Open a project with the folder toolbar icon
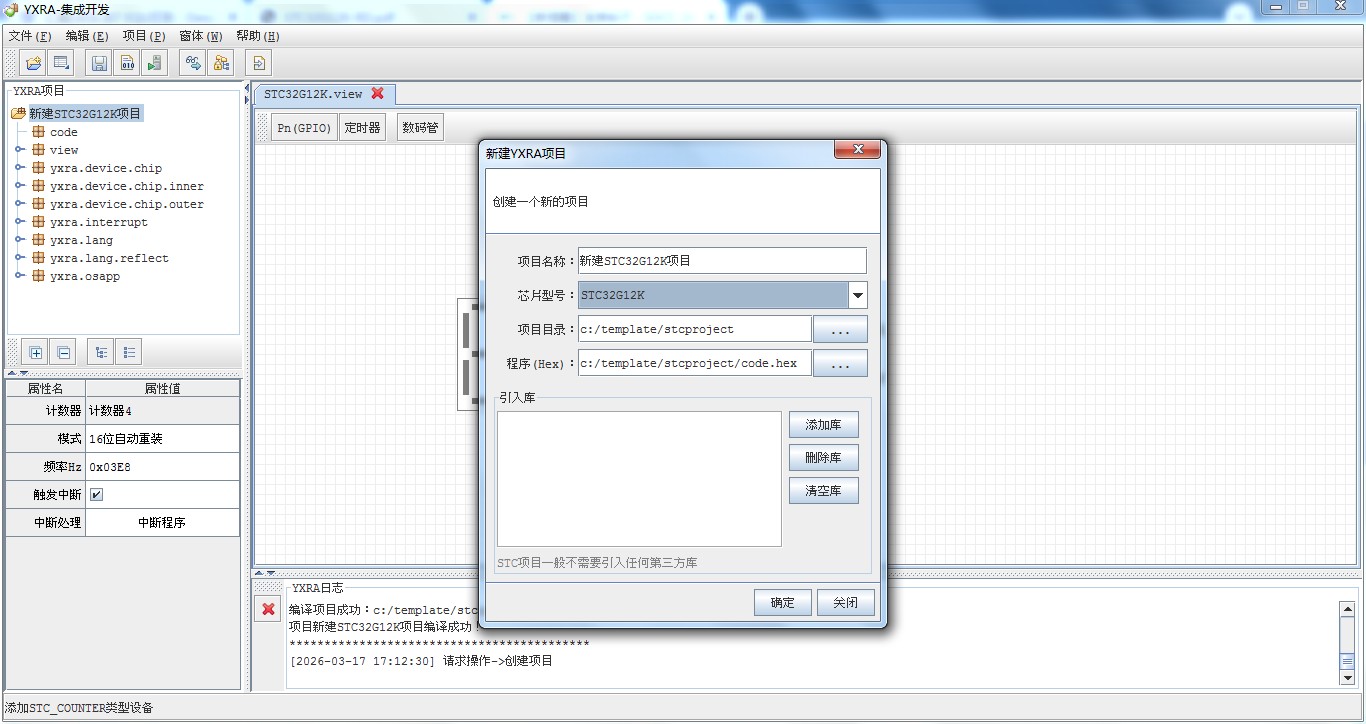 pyautogui.click(x=32, y=62)
